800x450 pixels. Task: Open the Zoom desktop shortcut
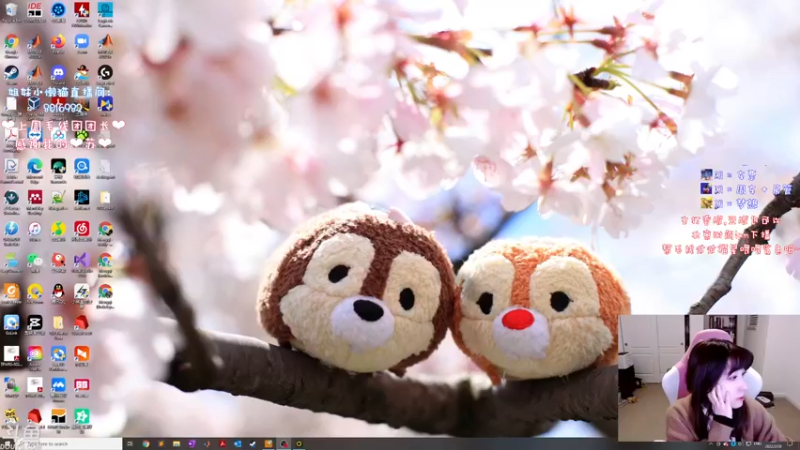point(82,41)
